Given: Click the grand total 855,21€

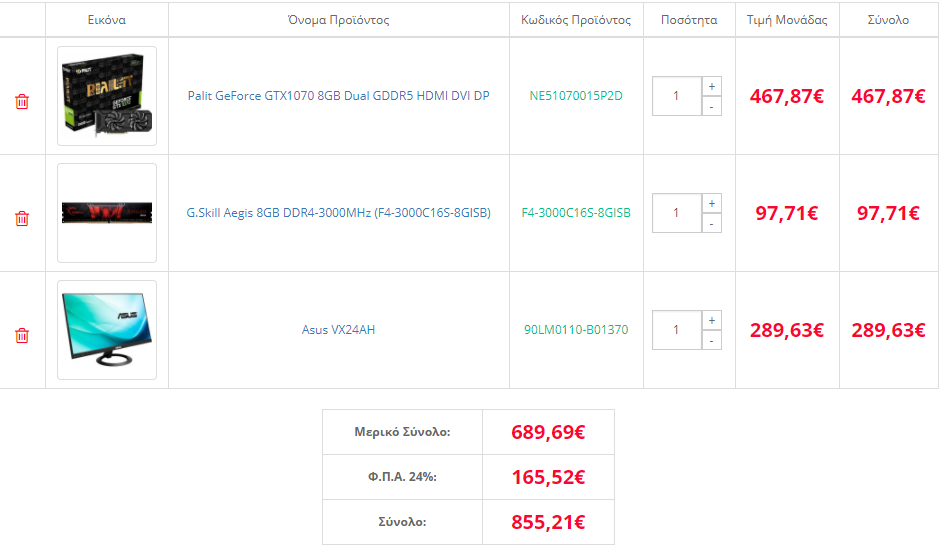Looking at the screenshot, I should (x=548, y=522).
